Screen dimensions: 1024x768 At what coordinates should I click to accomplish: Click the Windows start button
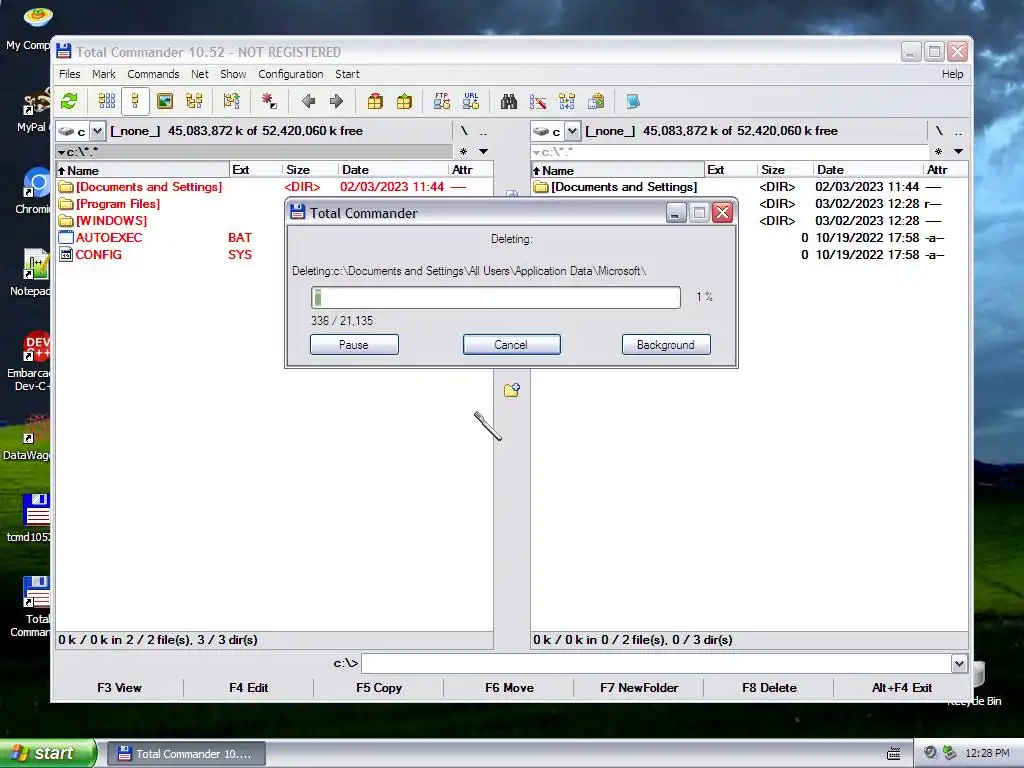47,754
